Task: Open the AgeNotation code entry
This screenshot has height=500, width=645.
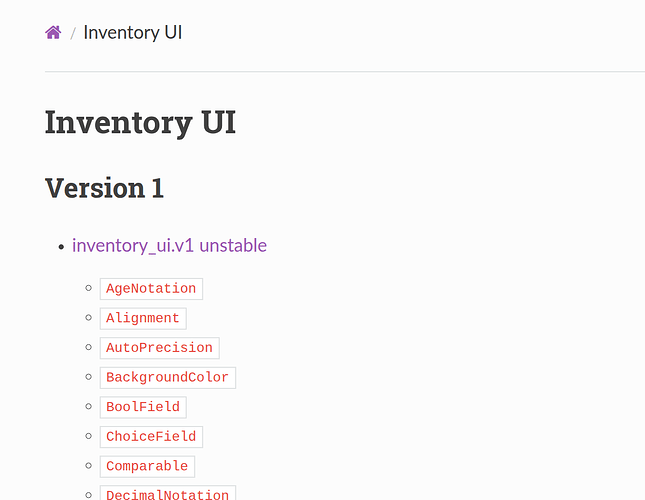Action: pos(151,289)
